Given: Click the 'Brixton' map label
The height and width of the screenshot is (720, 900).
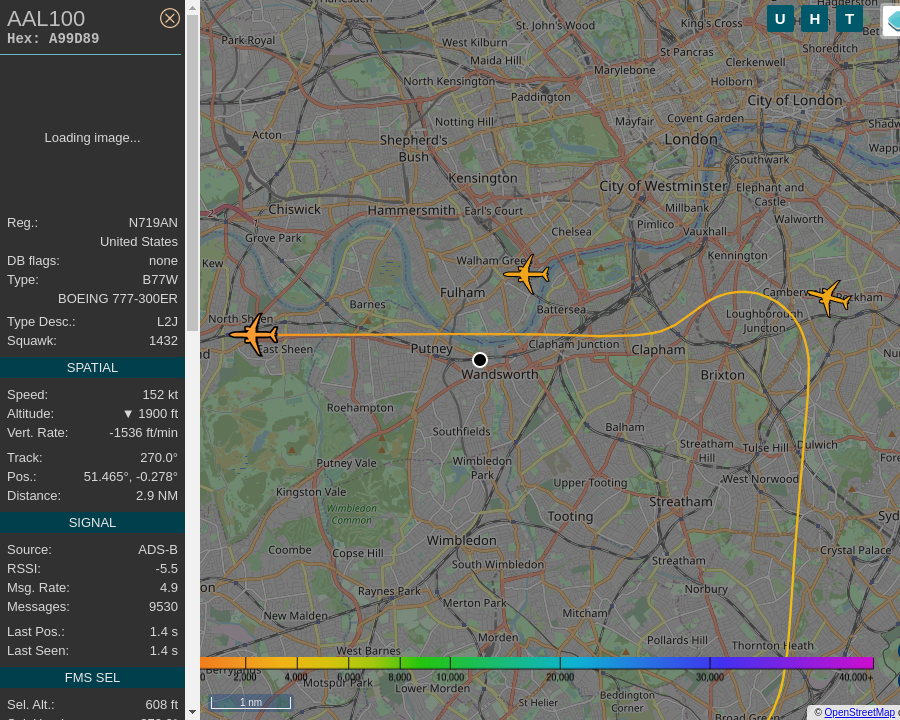Looking at the screenshot, I should 723,375.
